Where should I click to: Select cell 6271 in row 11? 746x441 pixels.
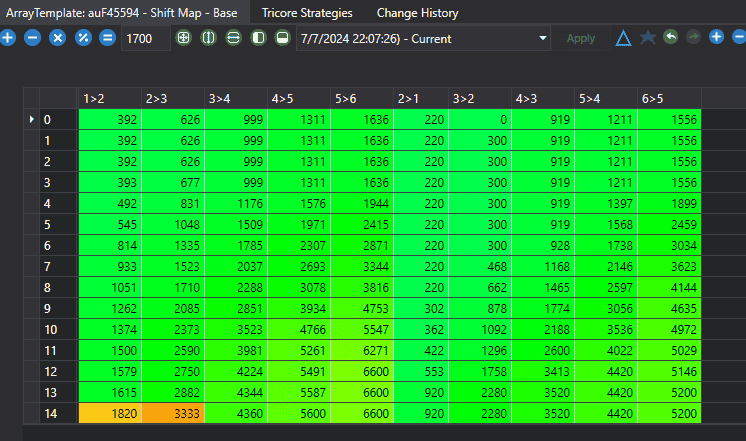click(x=362, y=351)
